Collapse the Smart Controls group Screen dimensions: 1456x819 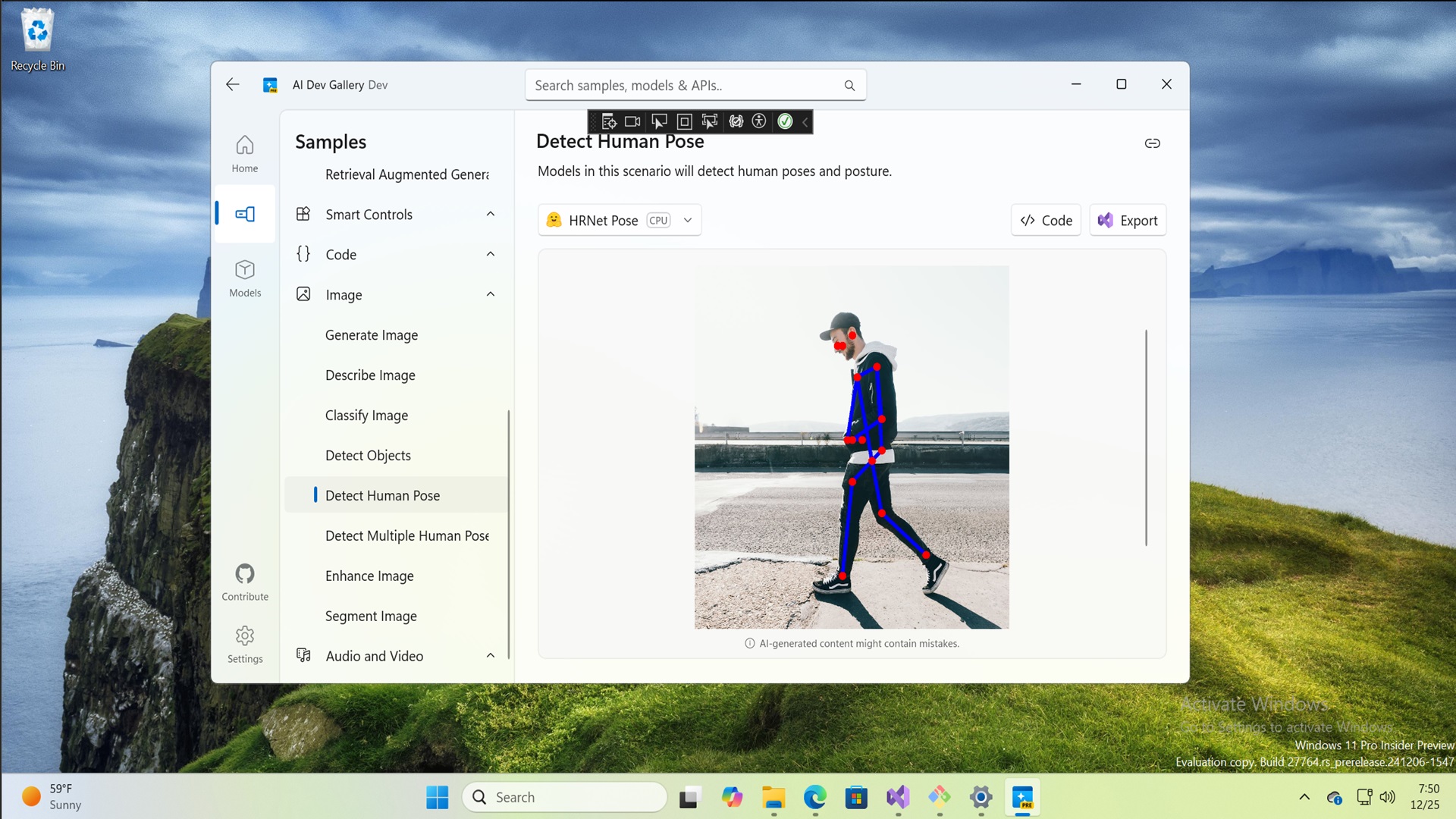(491, 214)
